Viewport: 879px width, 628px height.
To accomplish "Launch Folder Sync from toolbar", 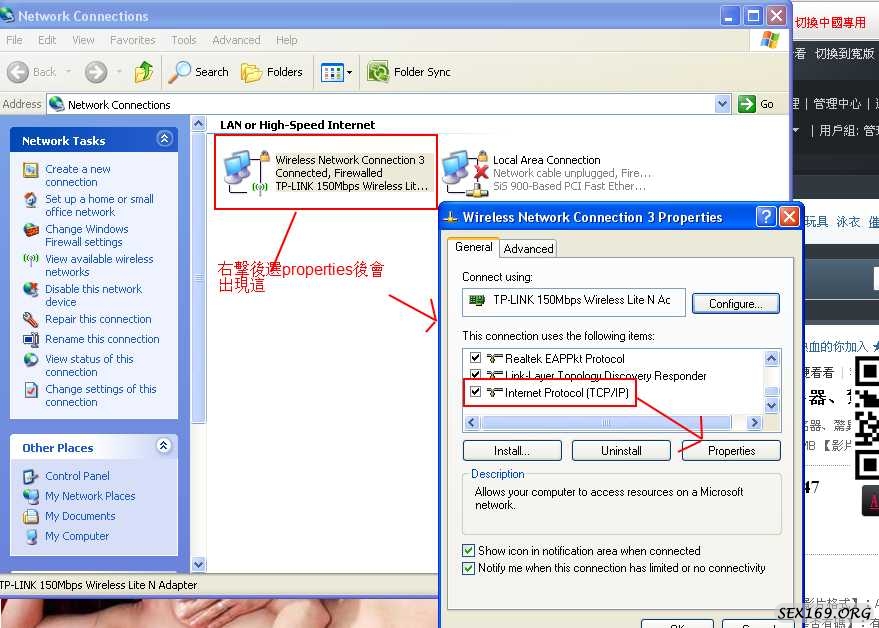I will pyautogui.click(x=409, y=72).
